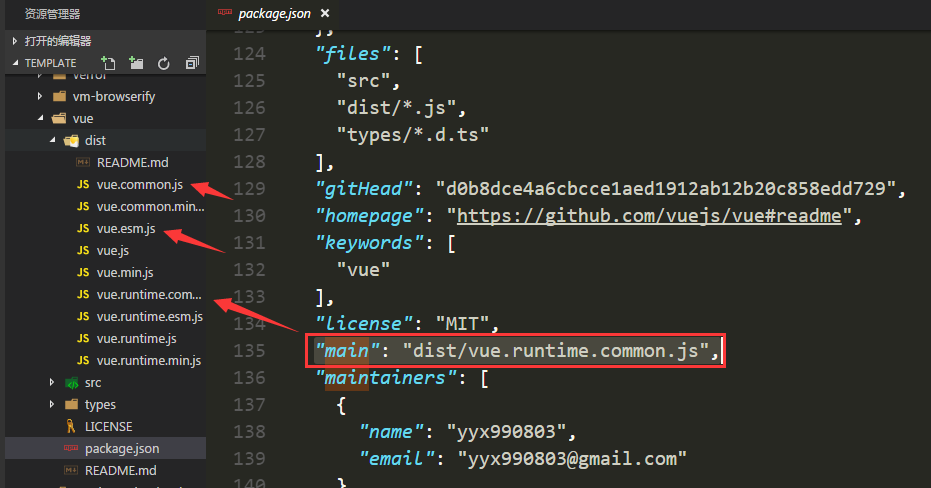Collapse the TEMPLATE section
Screen dimensions: 931x488
pyautogui.click(x=15, y=63)
